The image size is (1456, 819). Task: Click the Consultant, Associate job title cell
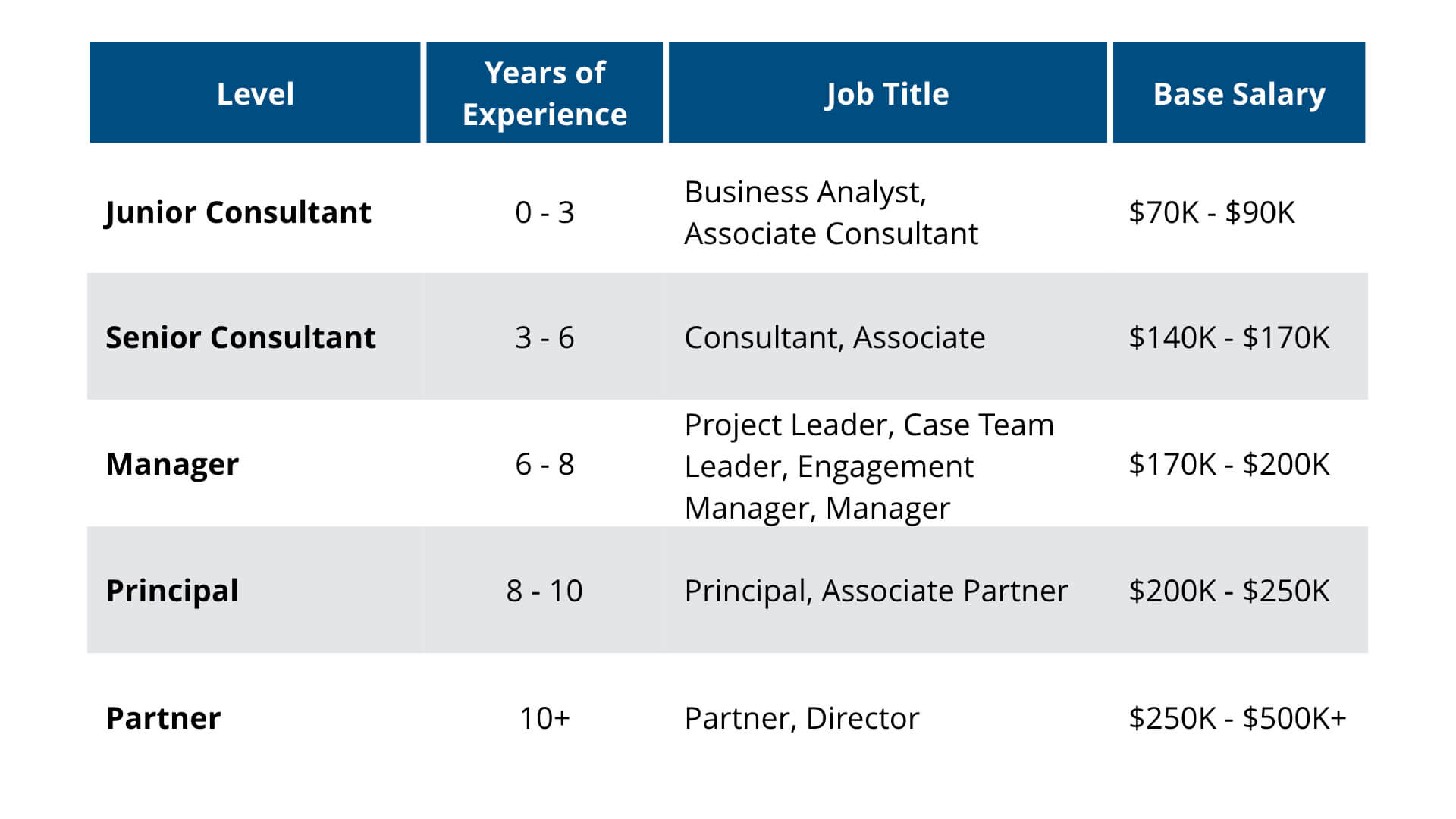(x=834, y=337)
